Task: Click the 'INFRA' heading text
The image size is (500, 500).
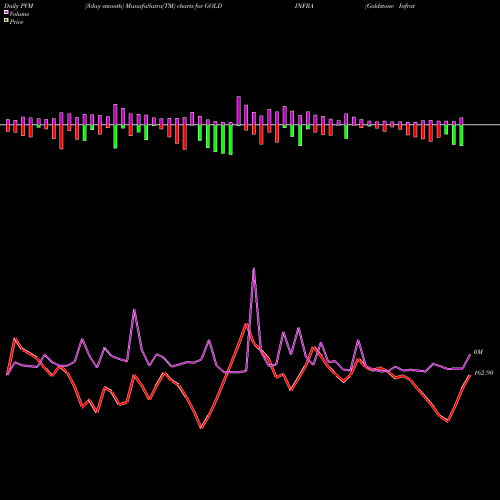Action: (x=304, y=6)
